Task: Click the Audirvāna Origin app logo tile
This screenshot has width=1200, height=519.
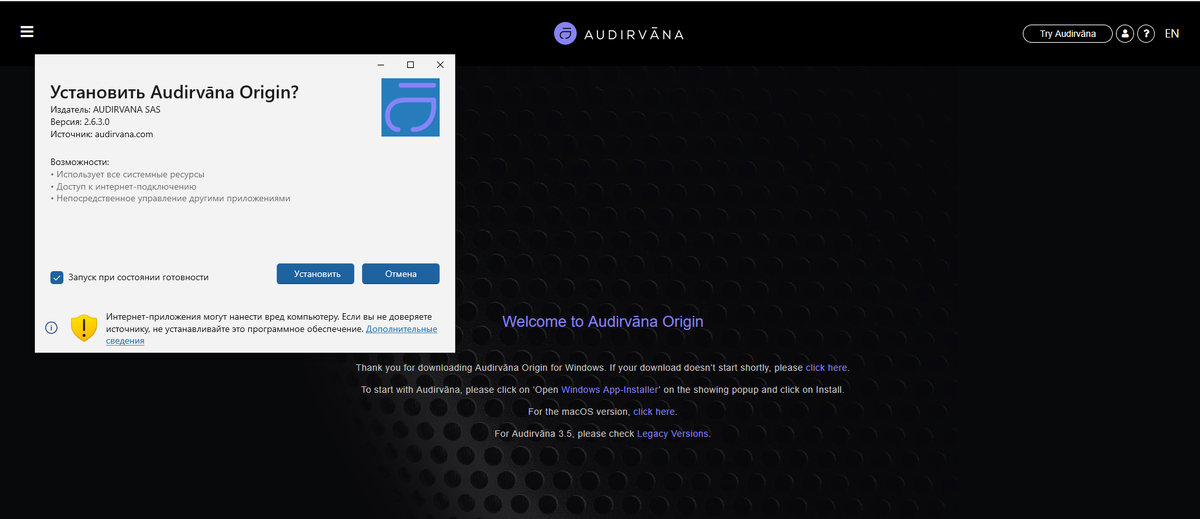Action: pyautogui.click(x=411, y=107)
